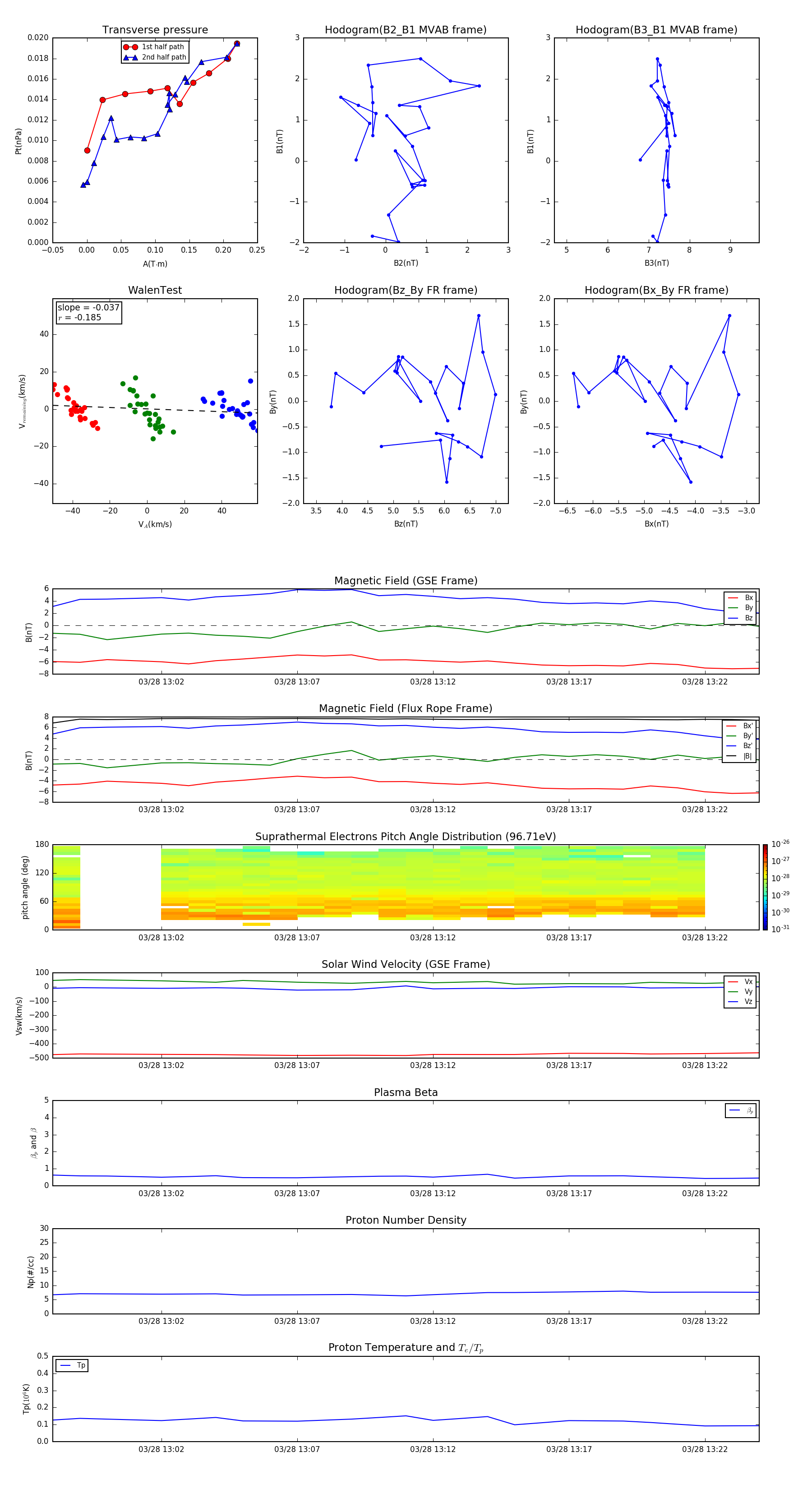
Task: Click '03/28 13:12' tick under Proton Number Density plot
Action: 433,1321
